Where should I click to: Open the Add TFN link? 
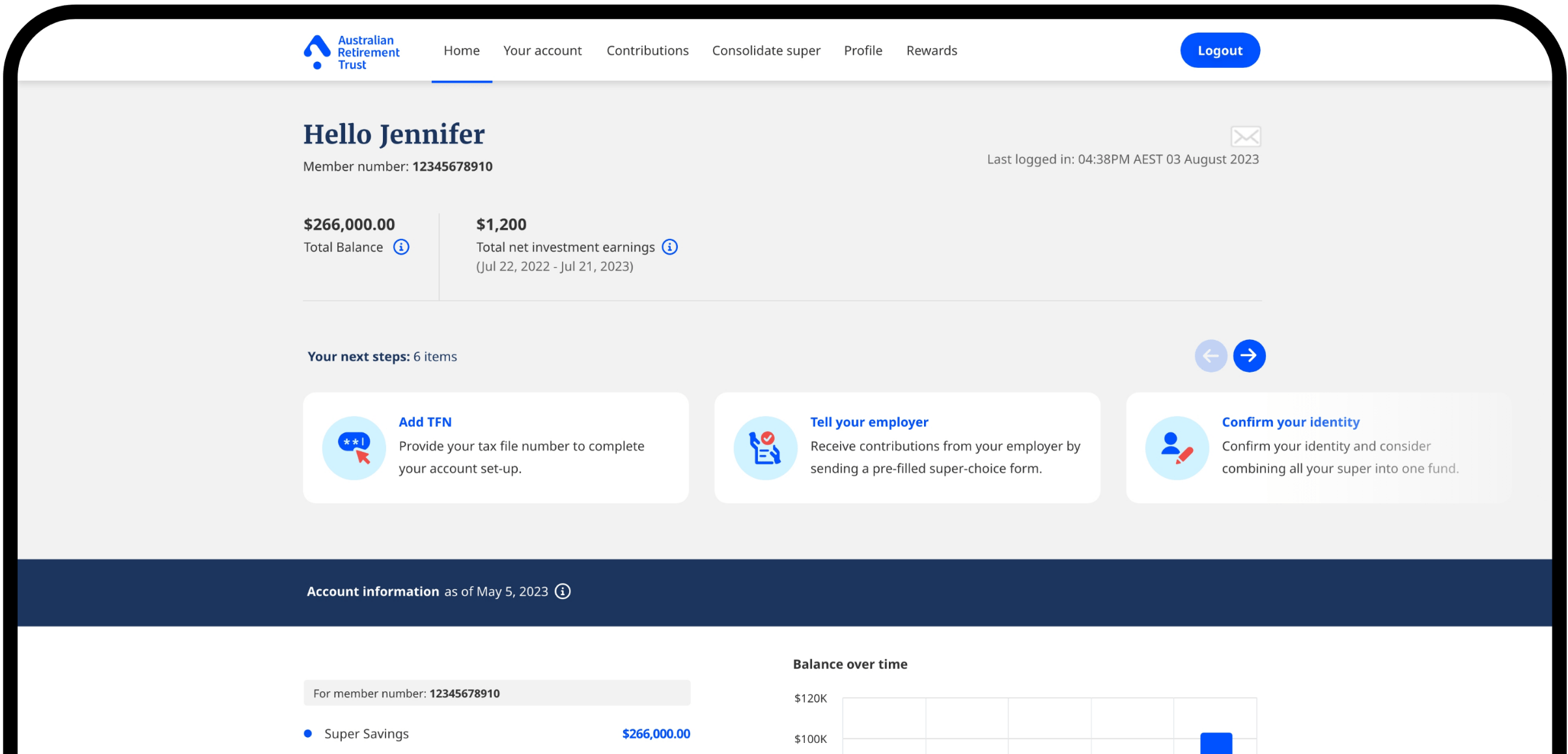pyautogui.click(x=425, y=422)
